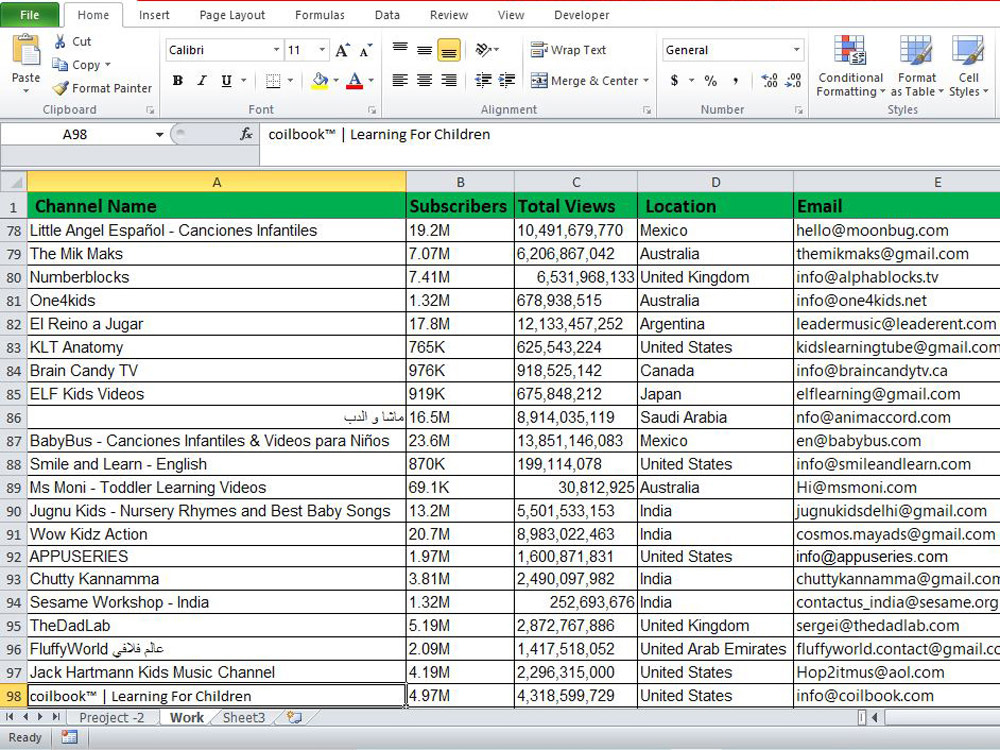Increase font size with Grow Font icon

[x=343, y=50]
